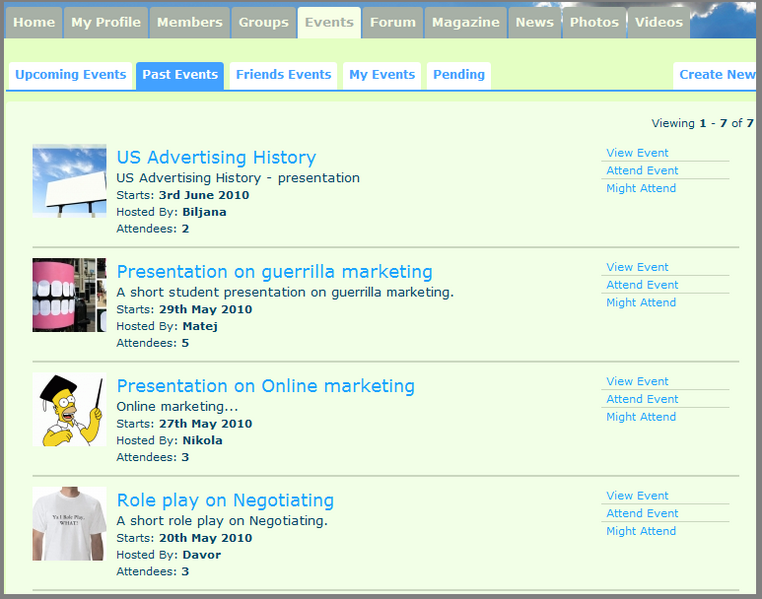The height and width of the screenshot is (599, 762).
Task: Click the billboard thumbnail for US Advertising History
Action: coord(69,181)
